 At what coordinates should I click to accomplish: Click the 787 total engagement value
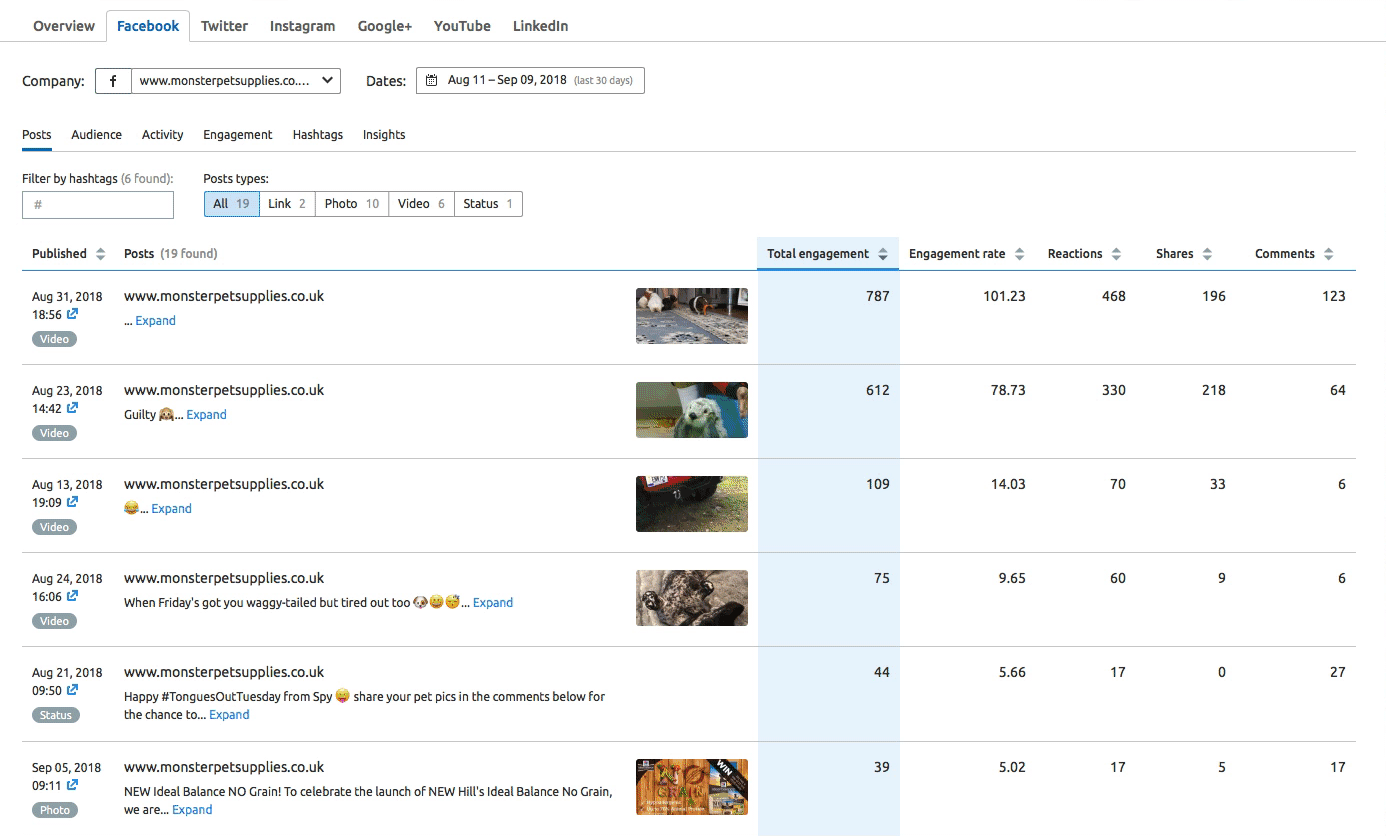click(877, 296)
